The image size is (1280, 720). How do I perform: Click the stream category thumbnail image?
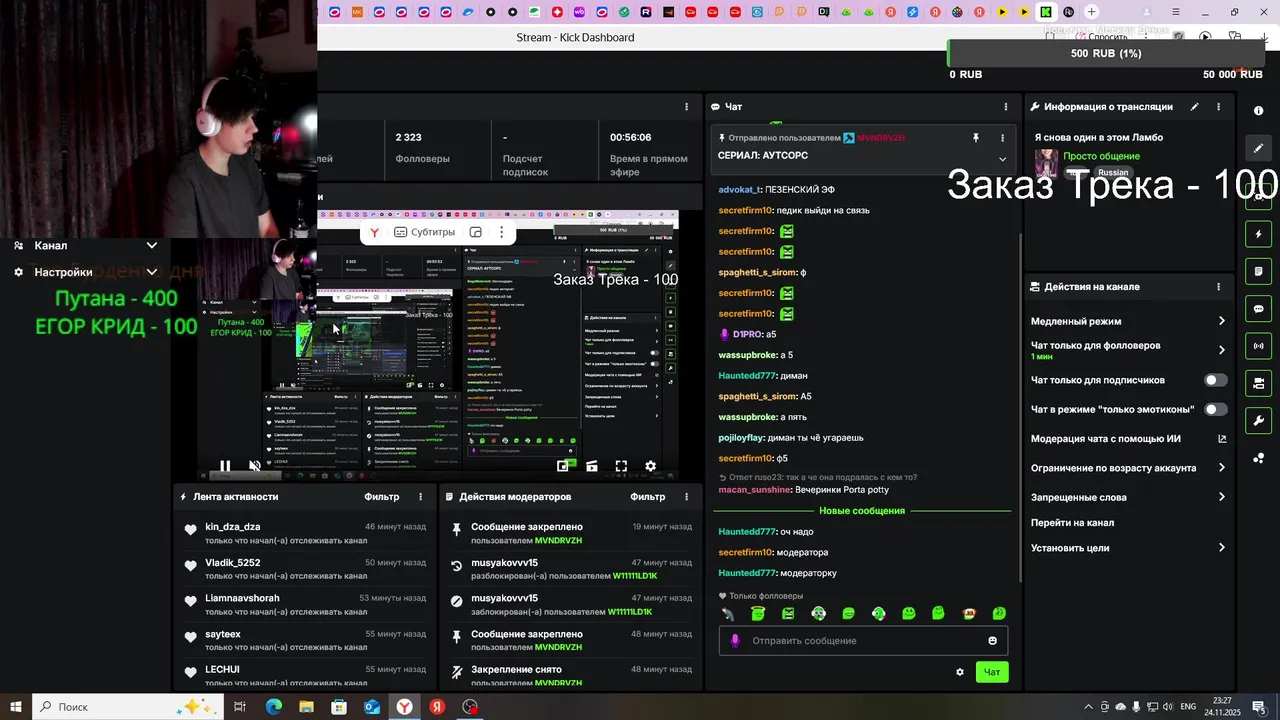[x=1046, y=163]
